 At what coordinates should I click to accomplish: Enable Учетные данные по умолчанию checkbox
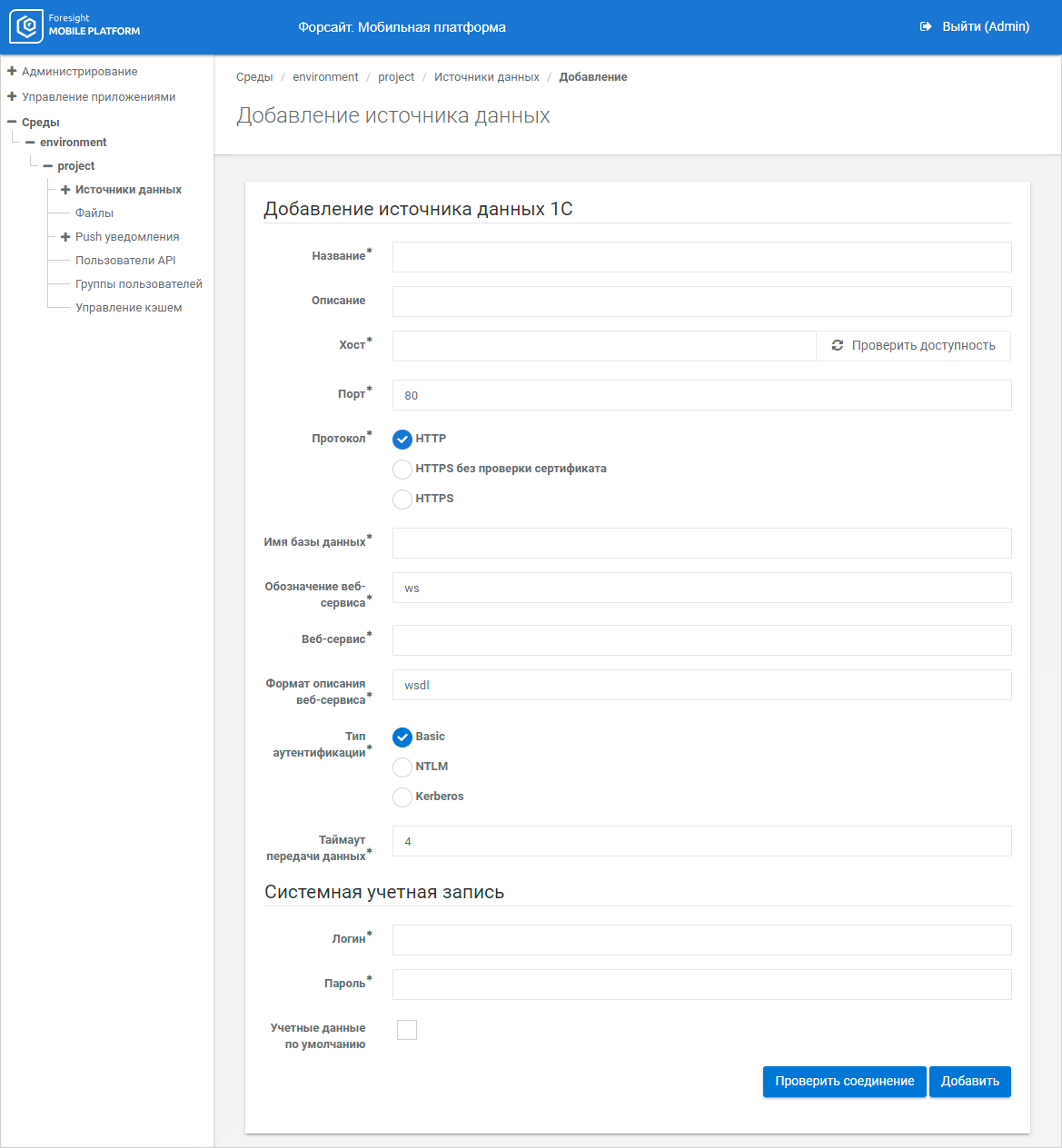(407, 1029)
